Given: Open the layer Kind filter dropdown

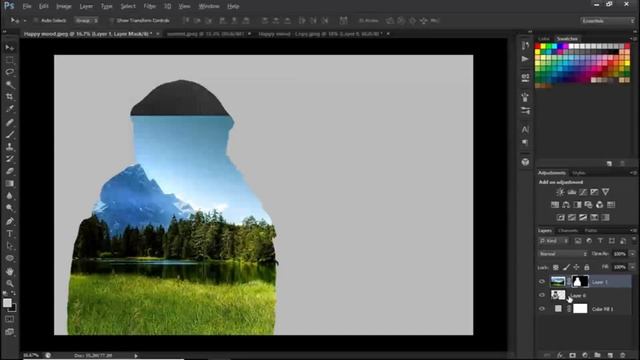Looking at the screenshot, I should click(x=554, y=241).
